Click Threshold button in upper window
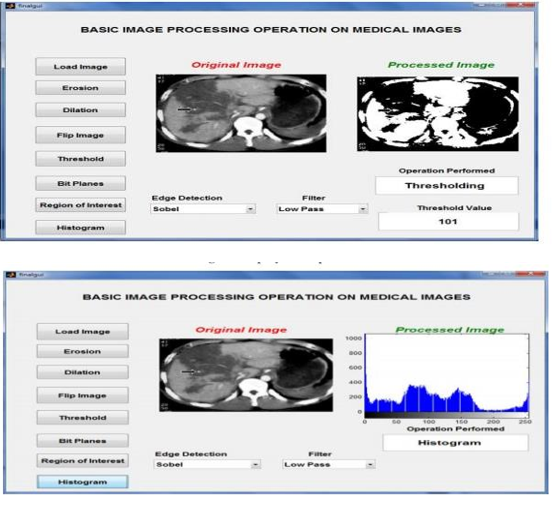 pyautogui.click(x=81, y=159)
